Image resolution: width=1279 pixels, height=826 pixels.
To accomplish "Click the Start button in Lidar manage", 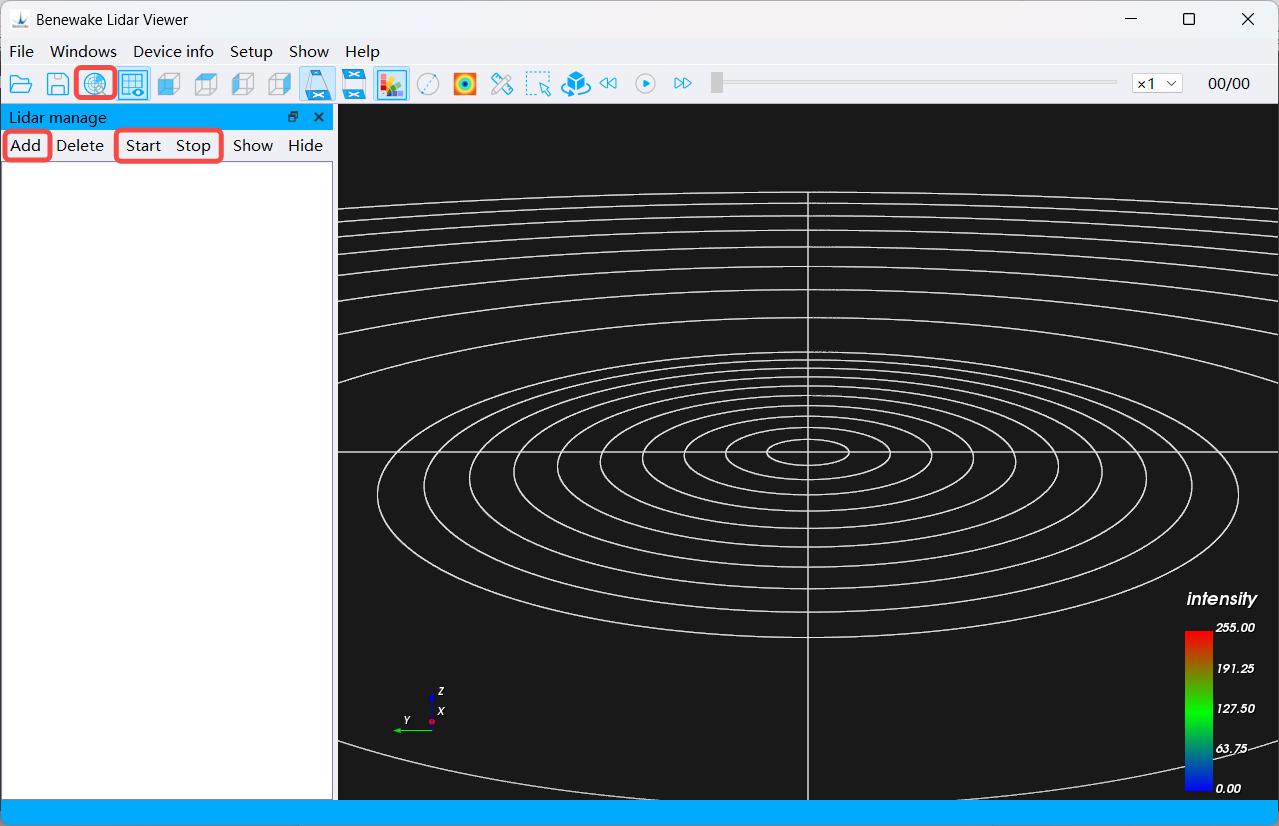I will coord(143,145).
